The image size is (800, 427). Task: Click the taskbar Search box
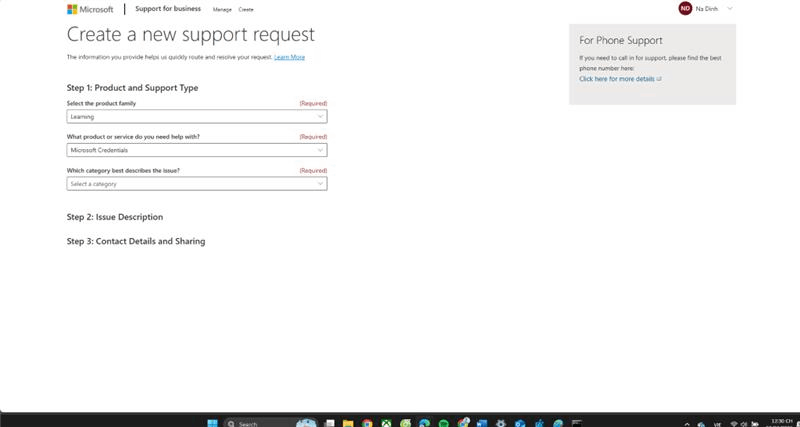pos(270,423)
